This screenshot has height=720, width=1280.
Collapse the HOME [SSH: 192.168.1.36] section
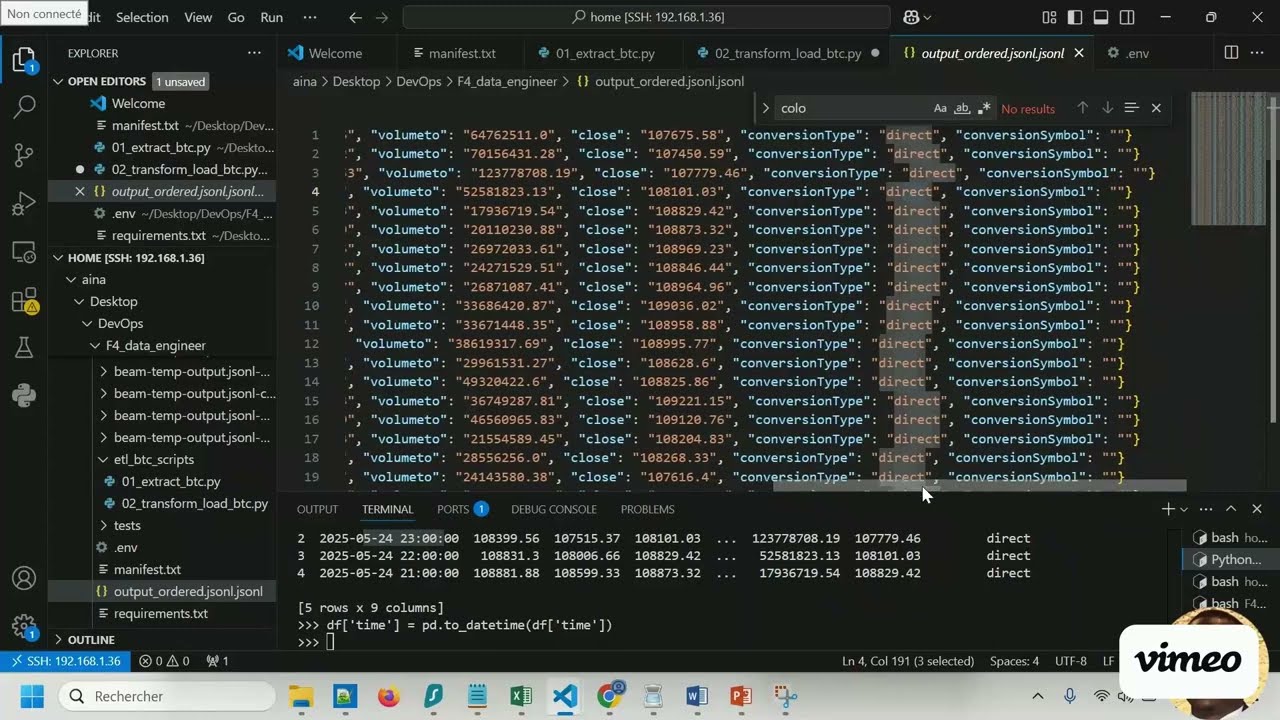58,257
